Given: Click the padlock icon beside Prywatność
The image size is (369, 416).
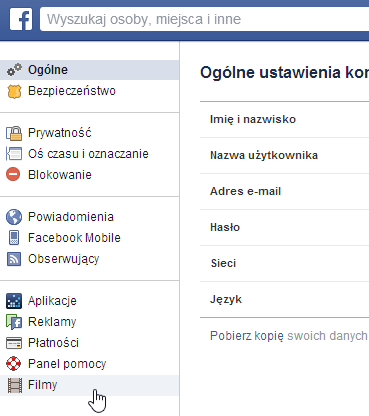Looking at the screenshot, I should [x=14, y=133].
